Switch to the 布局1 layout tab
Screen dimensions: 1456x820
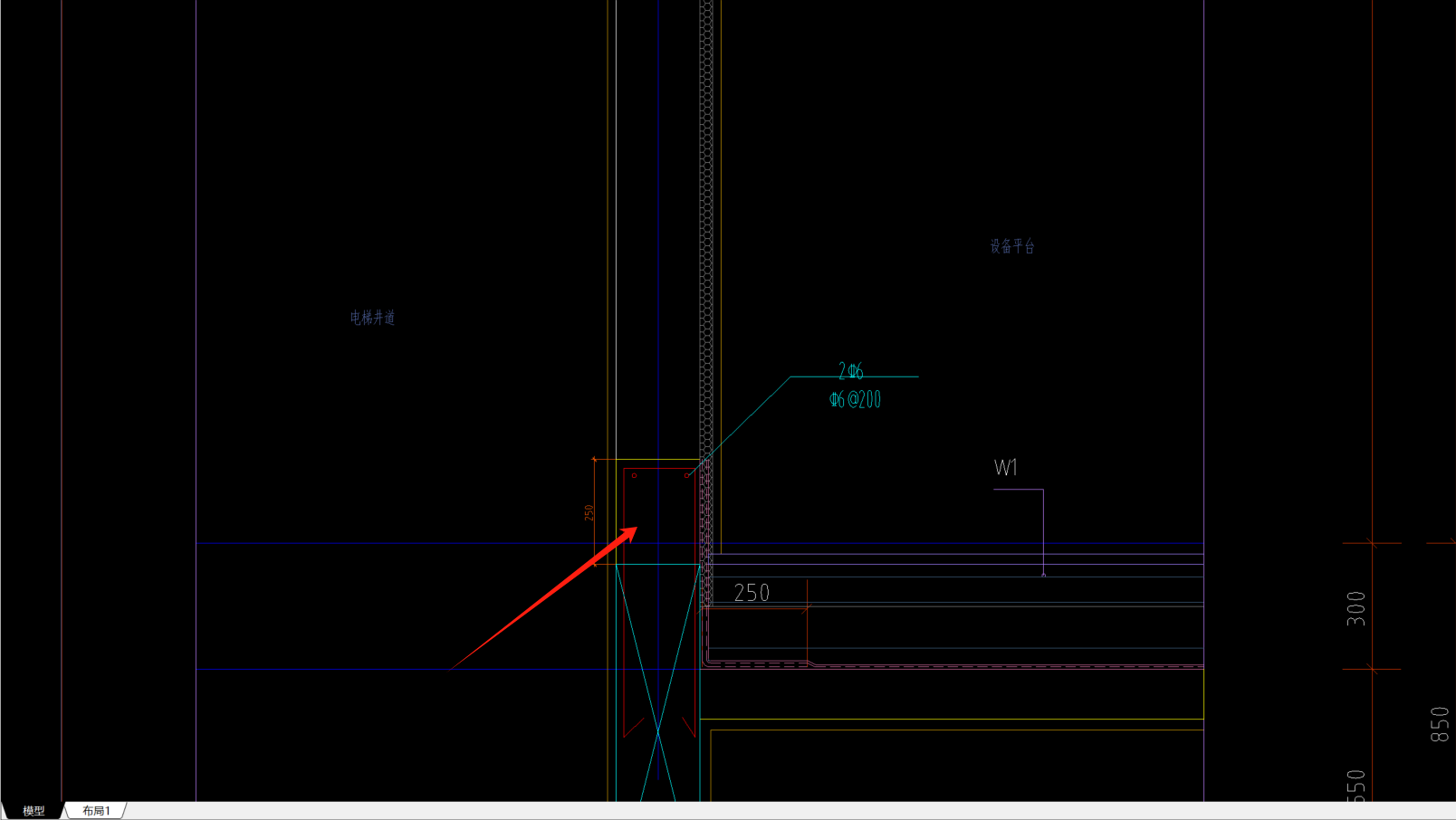point(96,811)
